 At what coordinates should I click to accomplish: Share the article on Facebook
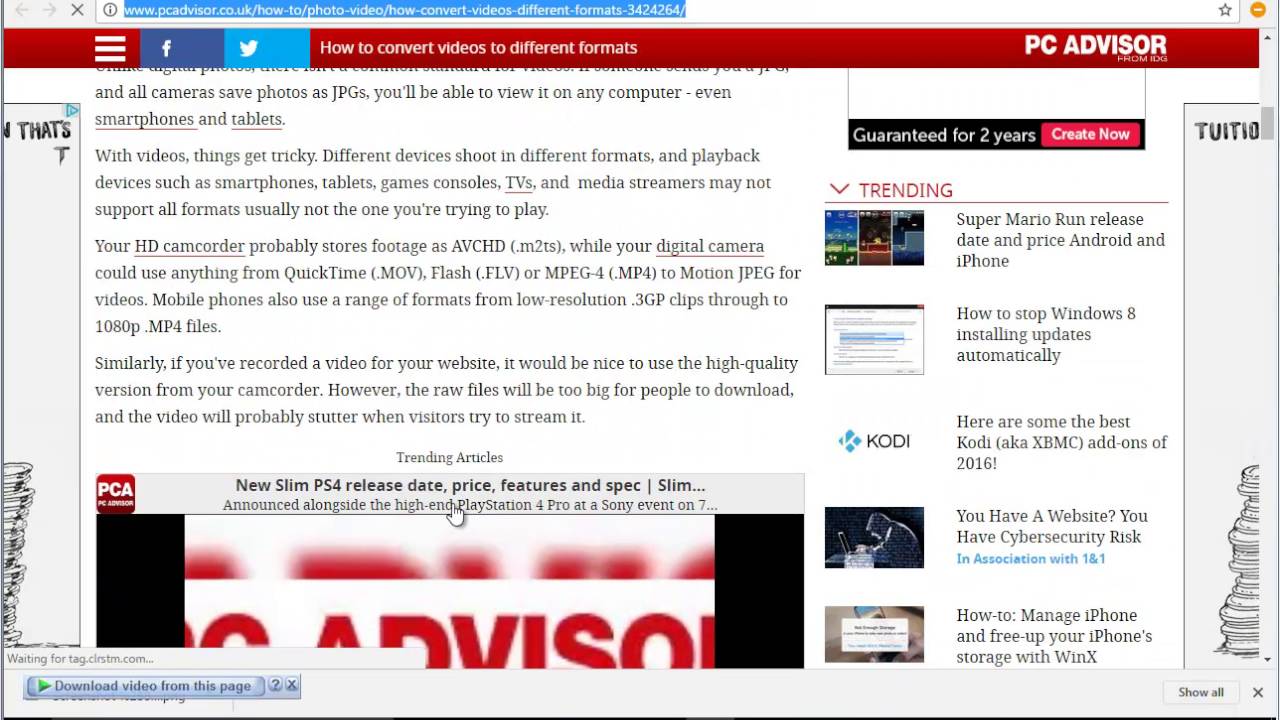[x=166, y=48]
